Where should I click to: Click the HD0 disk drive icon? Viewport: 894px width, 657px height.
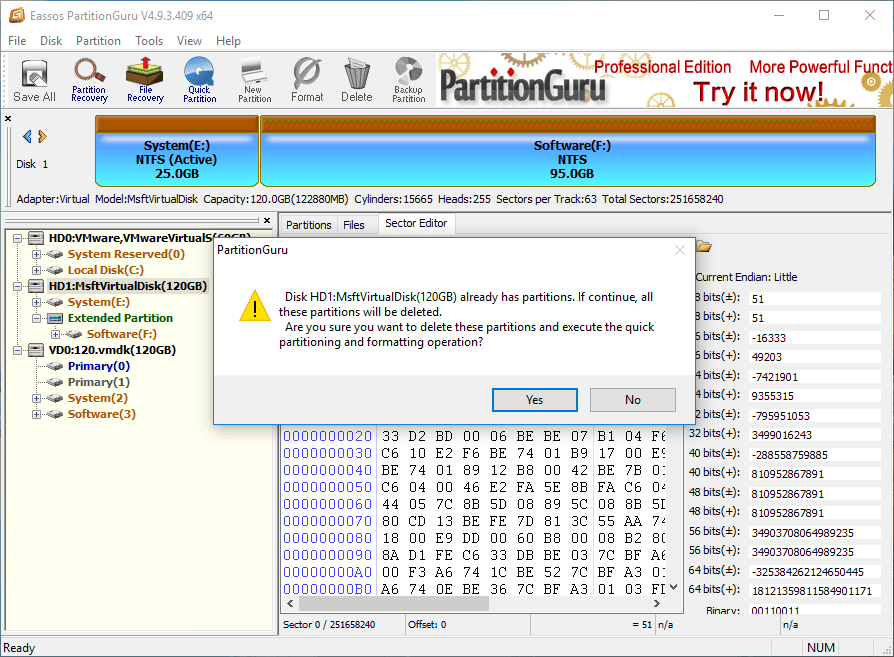tap(36, 238)
